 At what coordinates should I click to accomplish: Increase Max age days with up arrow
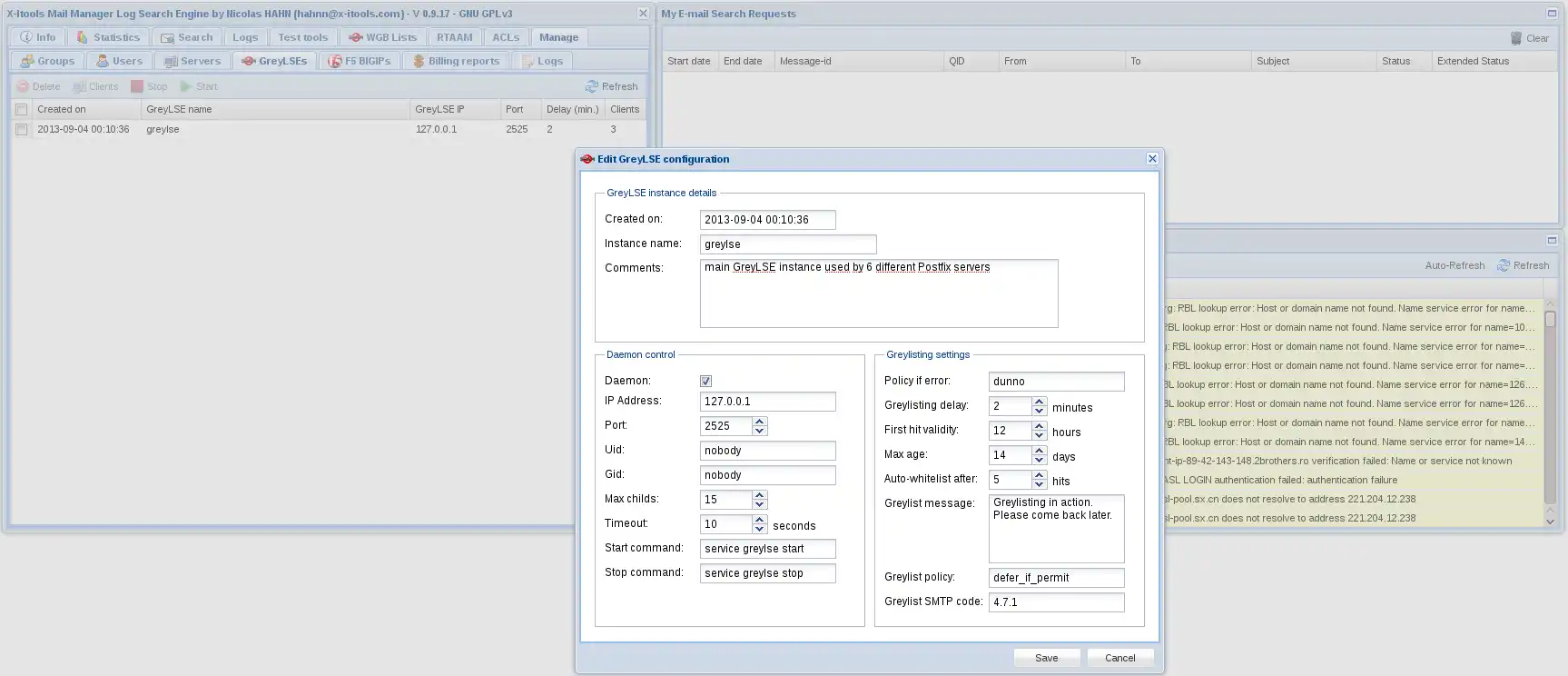[x=1040, y=450]
